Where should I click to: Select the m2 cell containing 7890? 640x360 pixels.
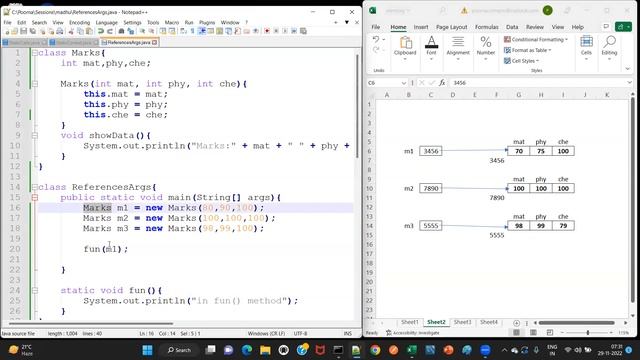coord(431,188)
